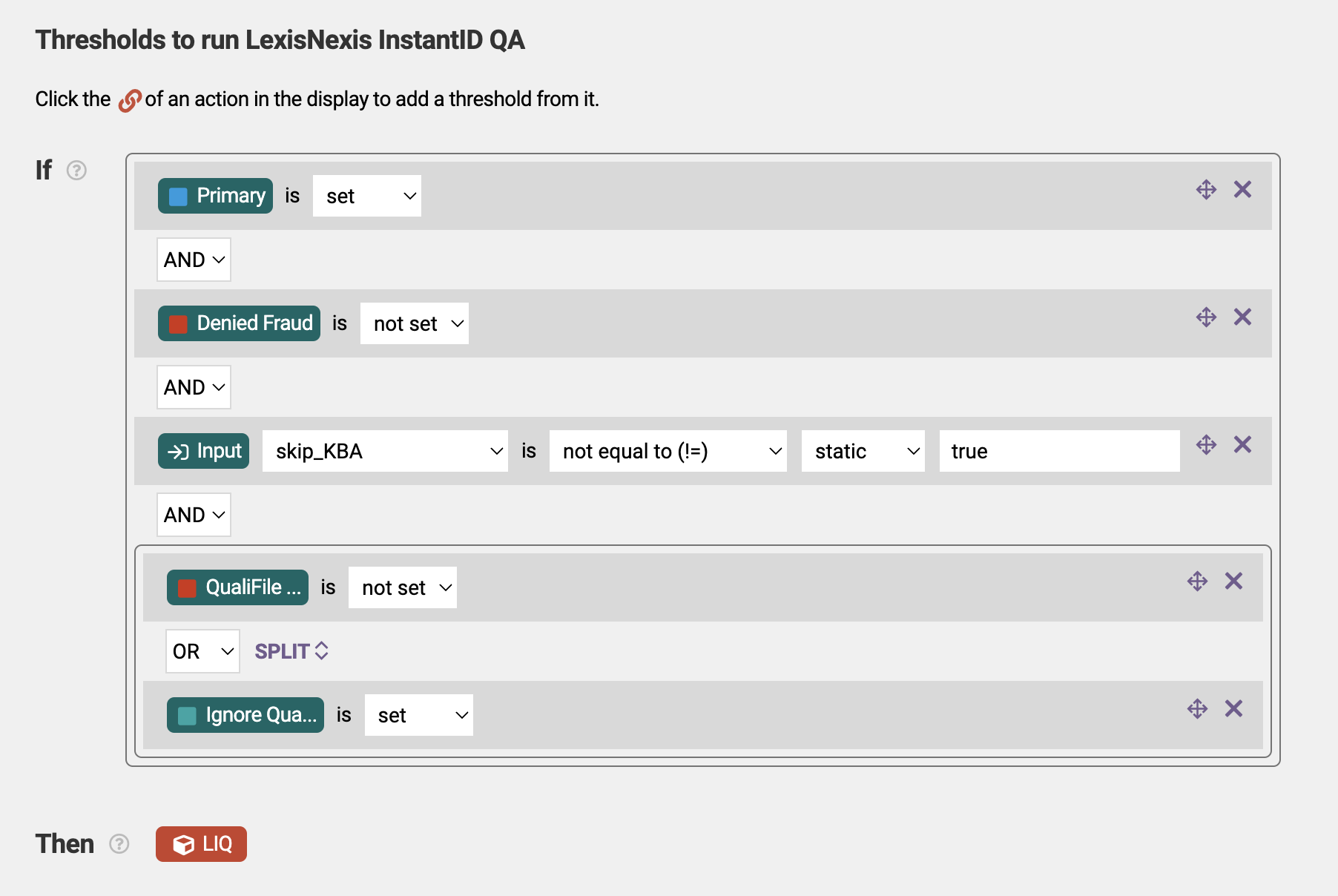Click the QualiFile ... action tag
The width and height of the screenshot is (1338, 896).
tap(237, 587)
